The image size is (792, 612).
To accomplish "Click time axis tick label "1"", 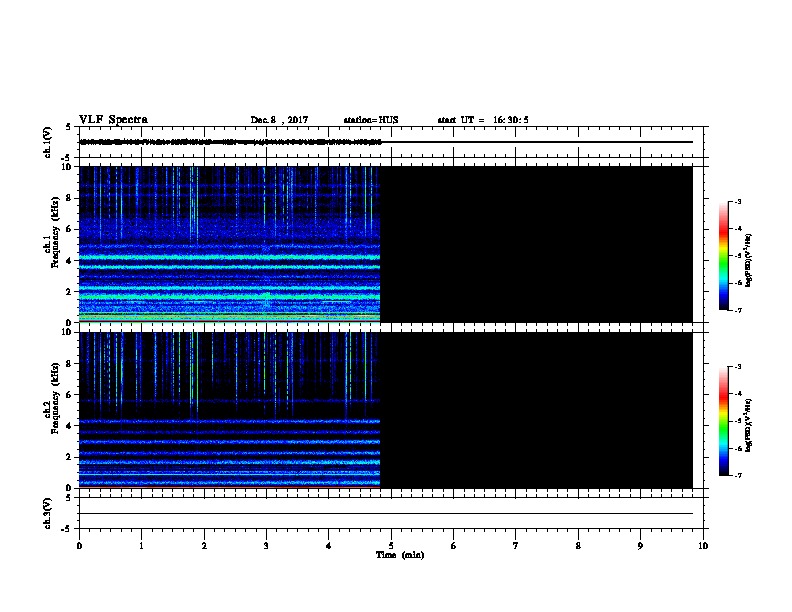I will pos(141,546).
